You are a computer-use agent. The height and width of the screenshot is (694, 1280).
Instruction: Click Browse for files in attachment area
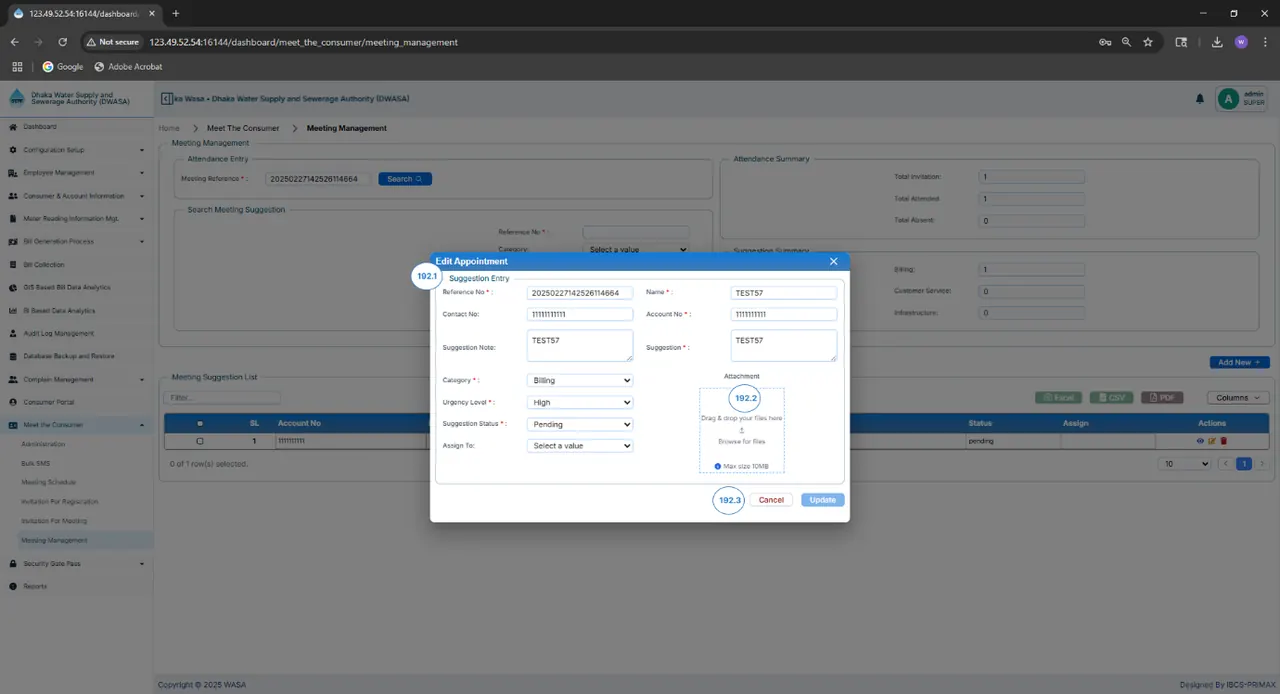[742, 441]
